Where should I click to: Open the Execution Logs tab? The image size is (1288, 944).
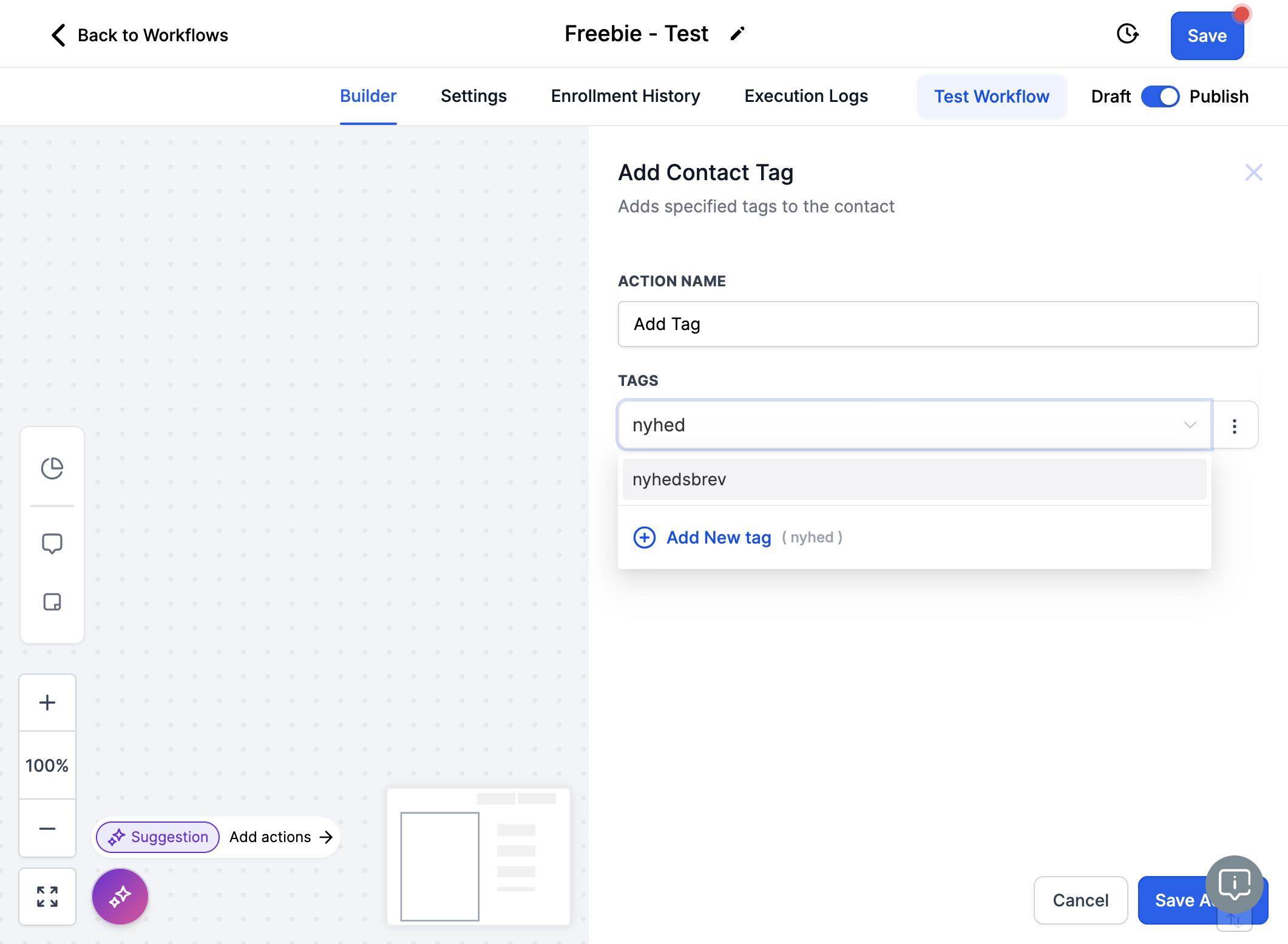pyautogui.click(x=806, y=96)
